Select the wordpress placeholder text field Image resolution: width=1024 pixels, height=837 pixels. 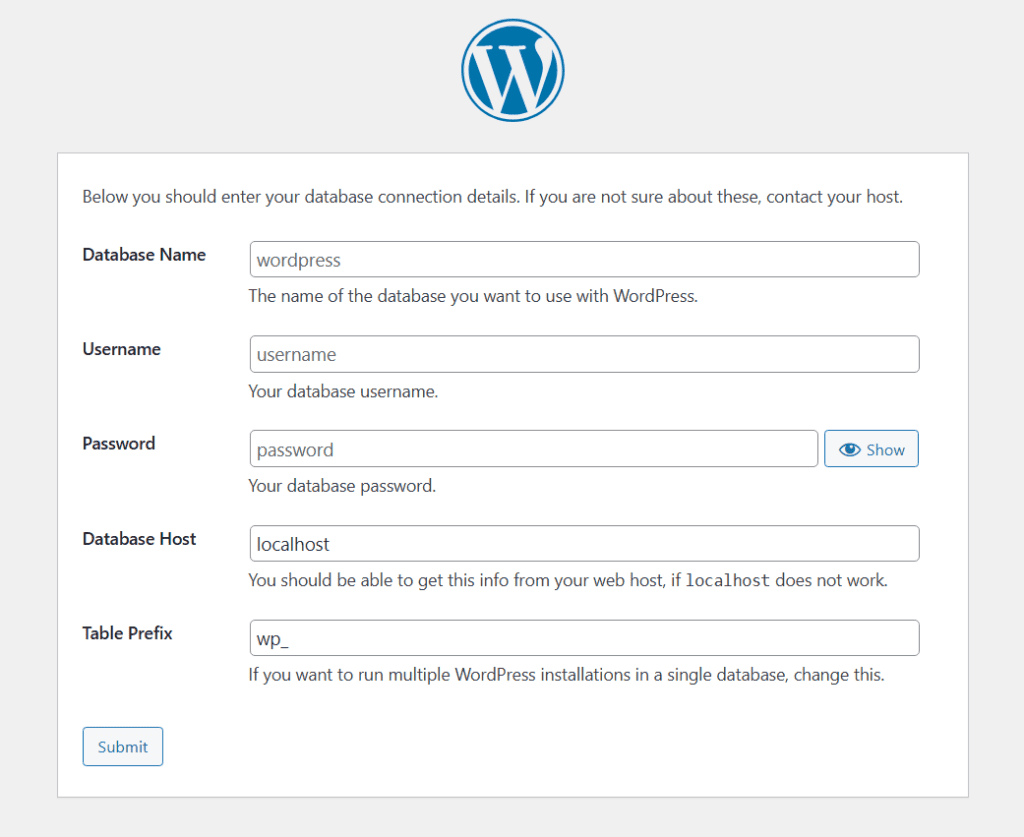[x=584, y=259]
